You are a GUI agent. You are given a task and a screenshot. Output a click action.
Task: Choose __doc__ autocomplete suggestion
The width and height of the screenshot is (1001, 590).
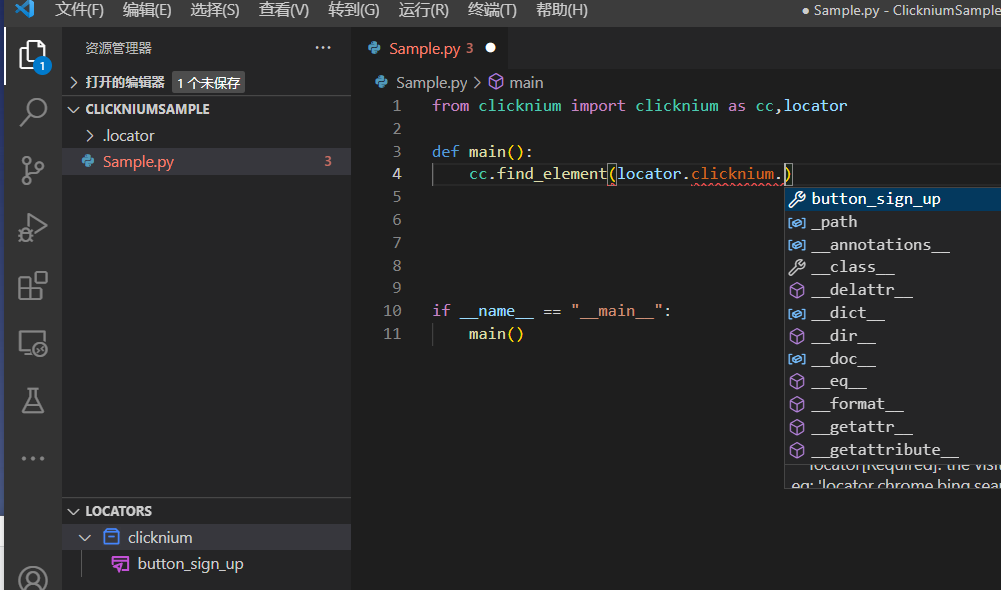pos(892,359)
